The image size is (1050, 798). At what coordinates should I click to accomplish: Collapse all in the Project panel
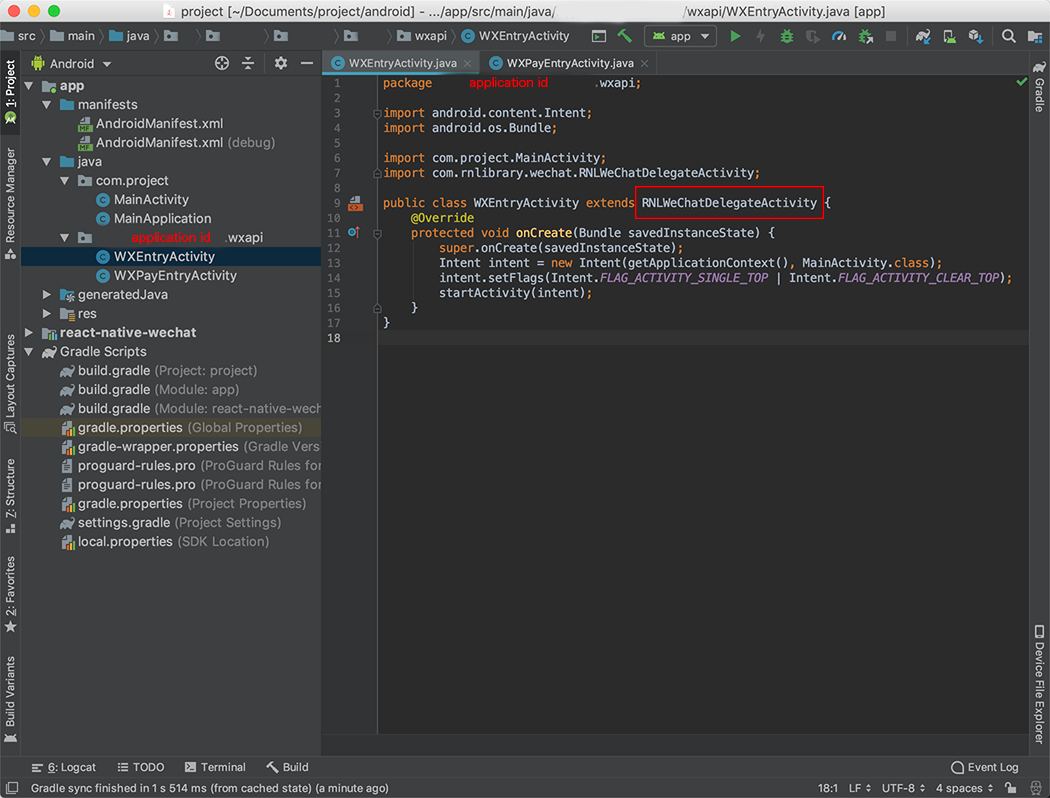click(248, 63)
